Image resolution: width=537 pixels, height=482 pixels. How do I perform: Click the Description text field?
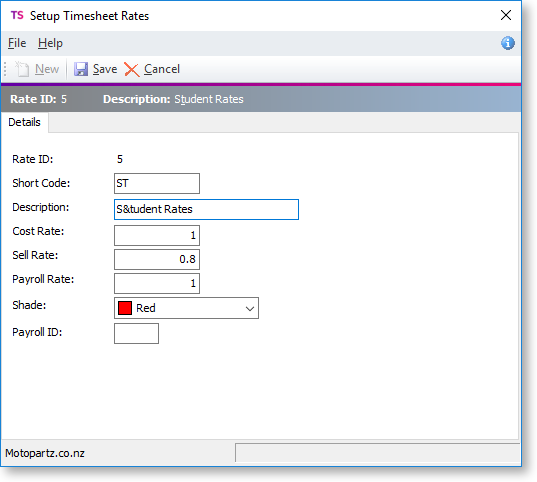(206, 209)
